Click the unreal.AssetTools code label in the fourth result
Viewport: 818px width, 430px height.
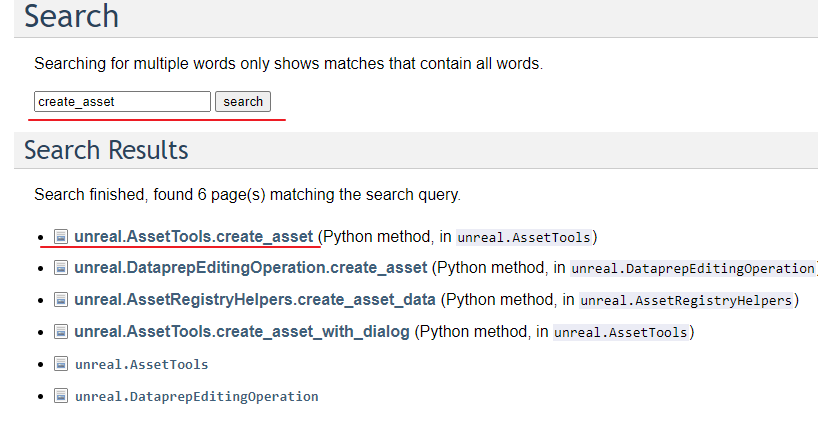point(620,332)
